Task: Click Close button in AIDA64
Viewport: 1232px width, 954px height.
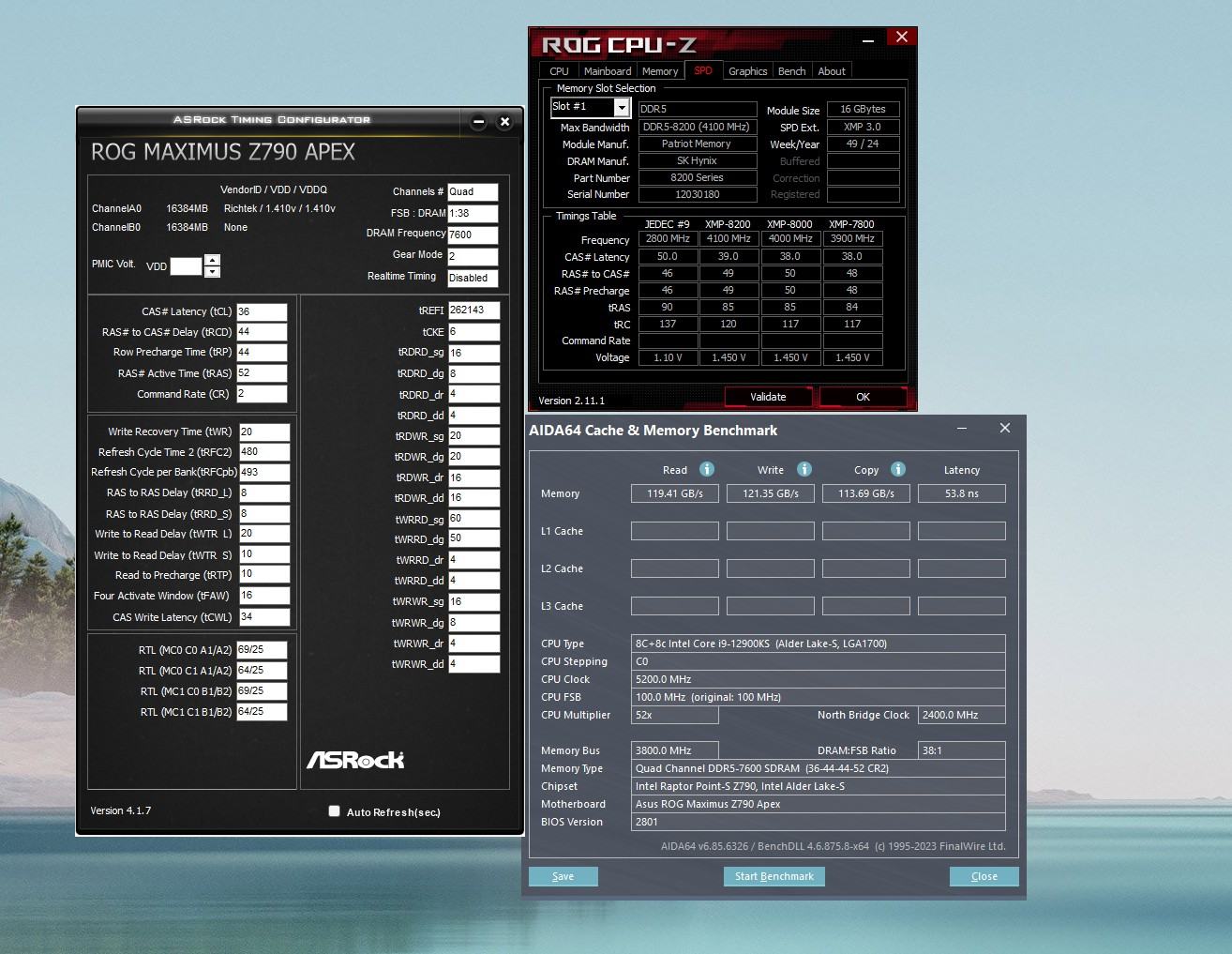Action: pyautogui.click(x=984, y=876)
